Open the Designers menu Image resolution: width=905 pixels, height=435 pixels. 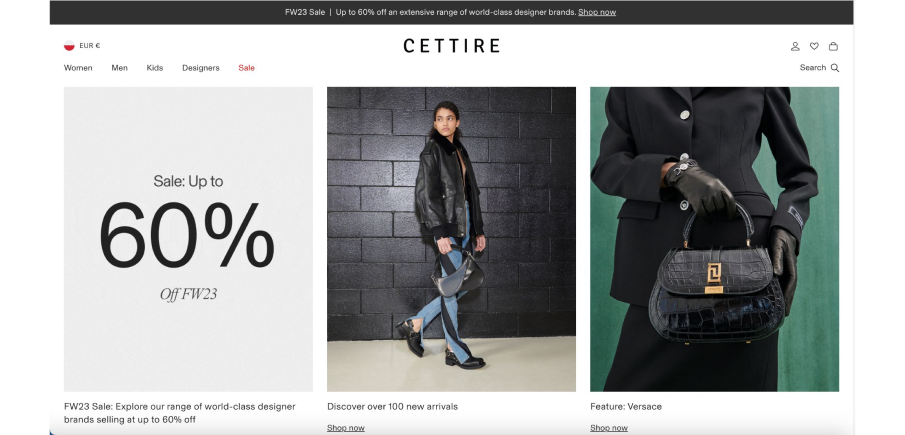coord(201,68)
